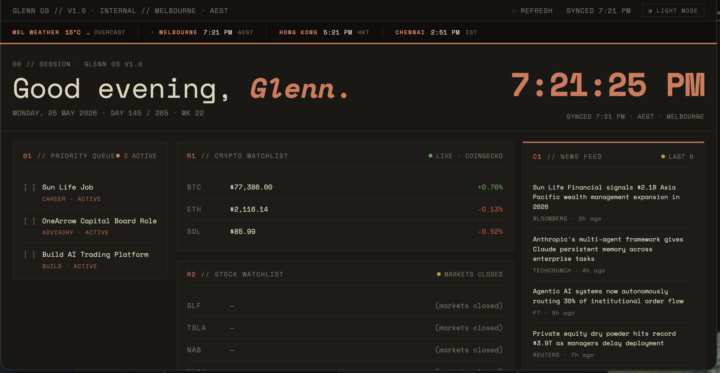Open OneArrow Capital Board Role task
This screenshot has height=373, width=720.
pyautogui.click(x=99, y=221)
